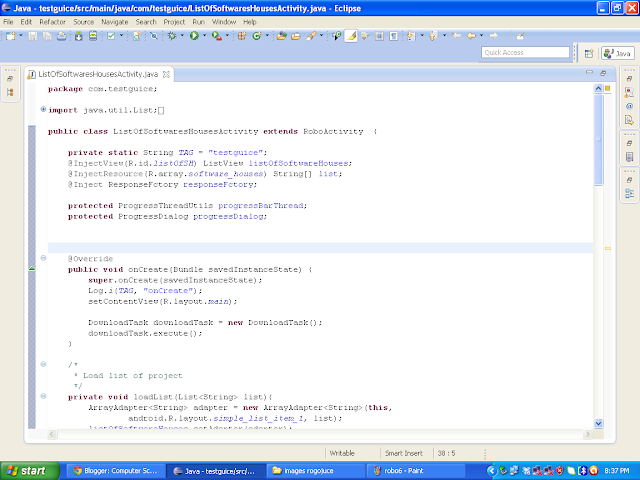Screen dimensions: 640x480
Task: Open images rogojuce folder taskbar button
Action: (x=316, y=471)
